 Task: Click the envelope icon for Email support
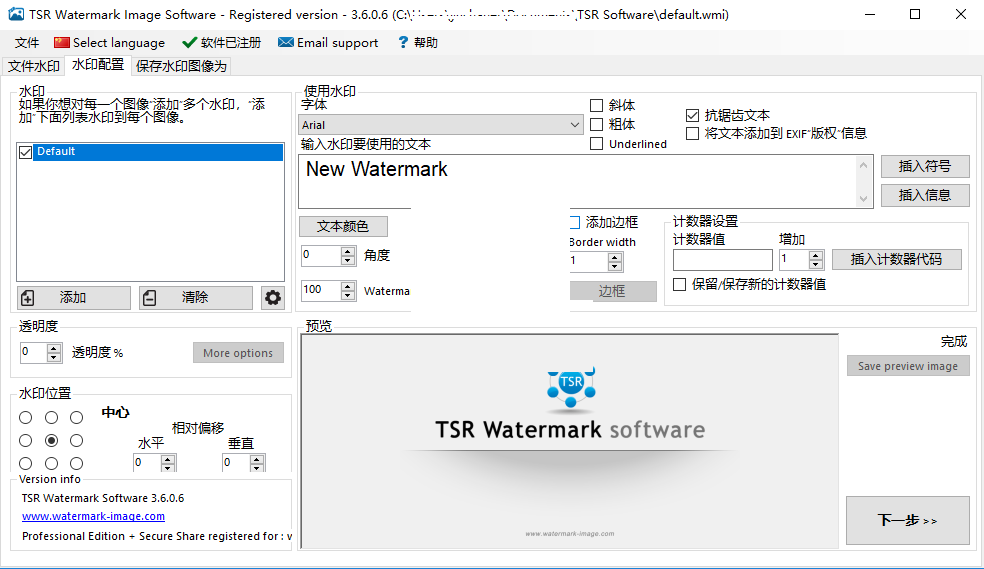pos(286,43)
